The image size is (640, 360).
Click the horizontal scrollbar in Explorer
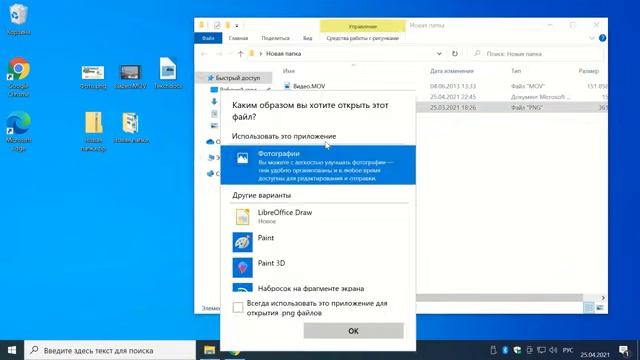tap(499, 298)
